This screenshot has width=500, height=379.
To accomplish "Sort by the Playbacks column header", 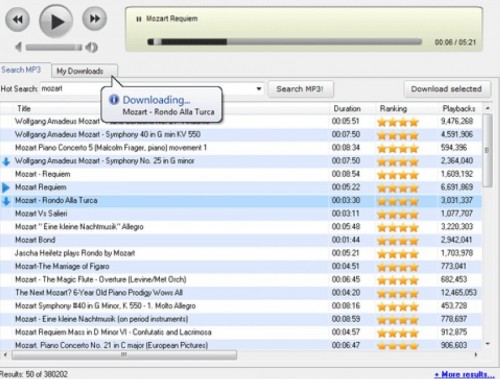I will point(459,108).
